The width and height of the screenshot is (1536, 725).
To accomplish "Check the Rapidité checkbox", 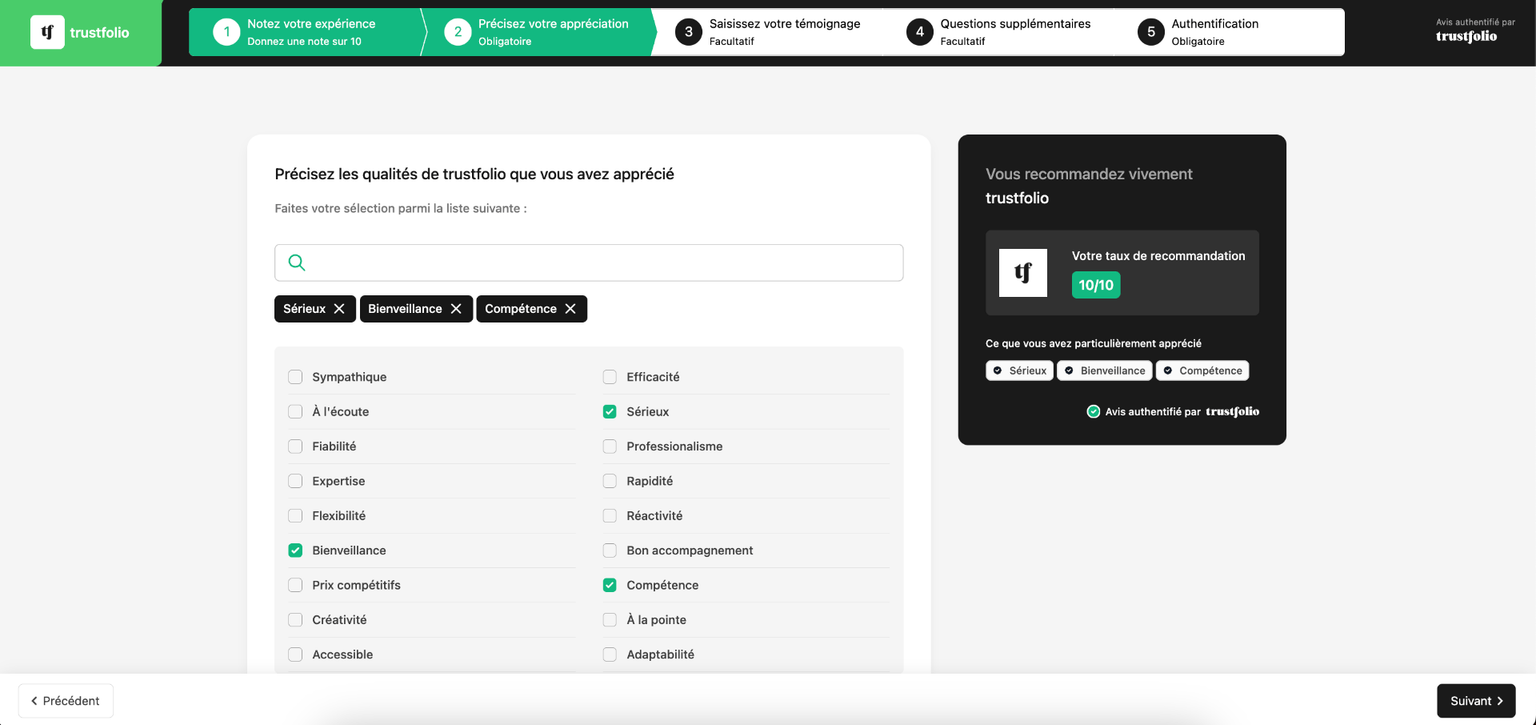I will click(x=610, y=481).
